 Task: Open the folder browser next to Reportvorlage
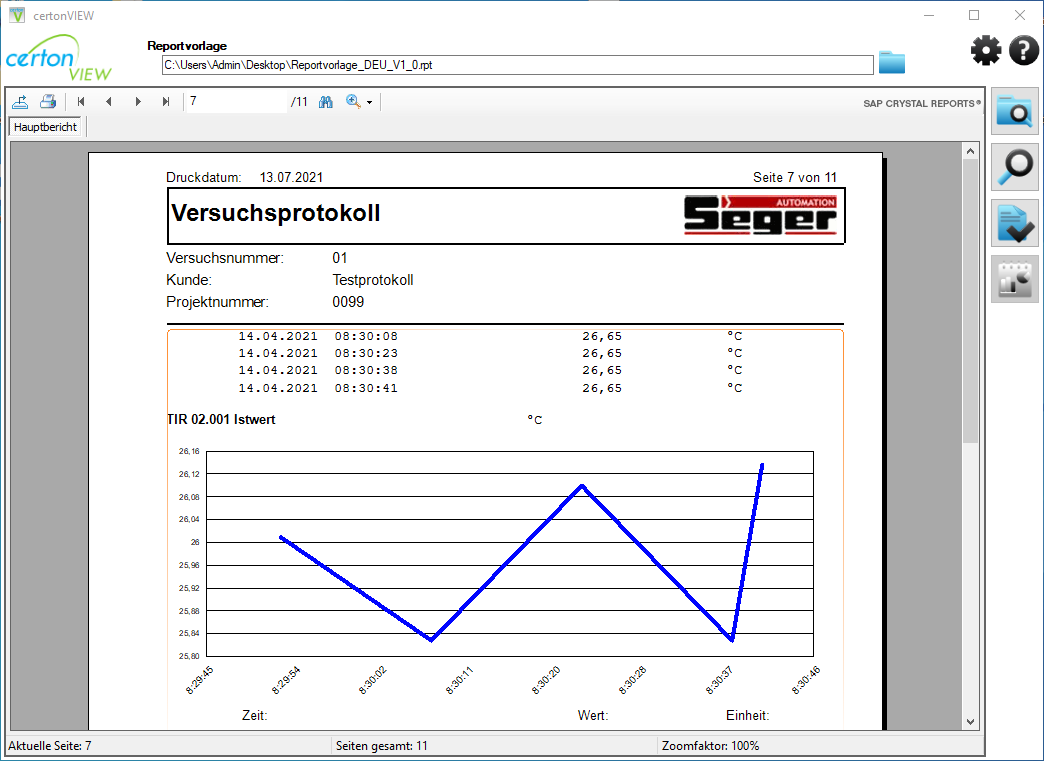click(x=891, y=62)
